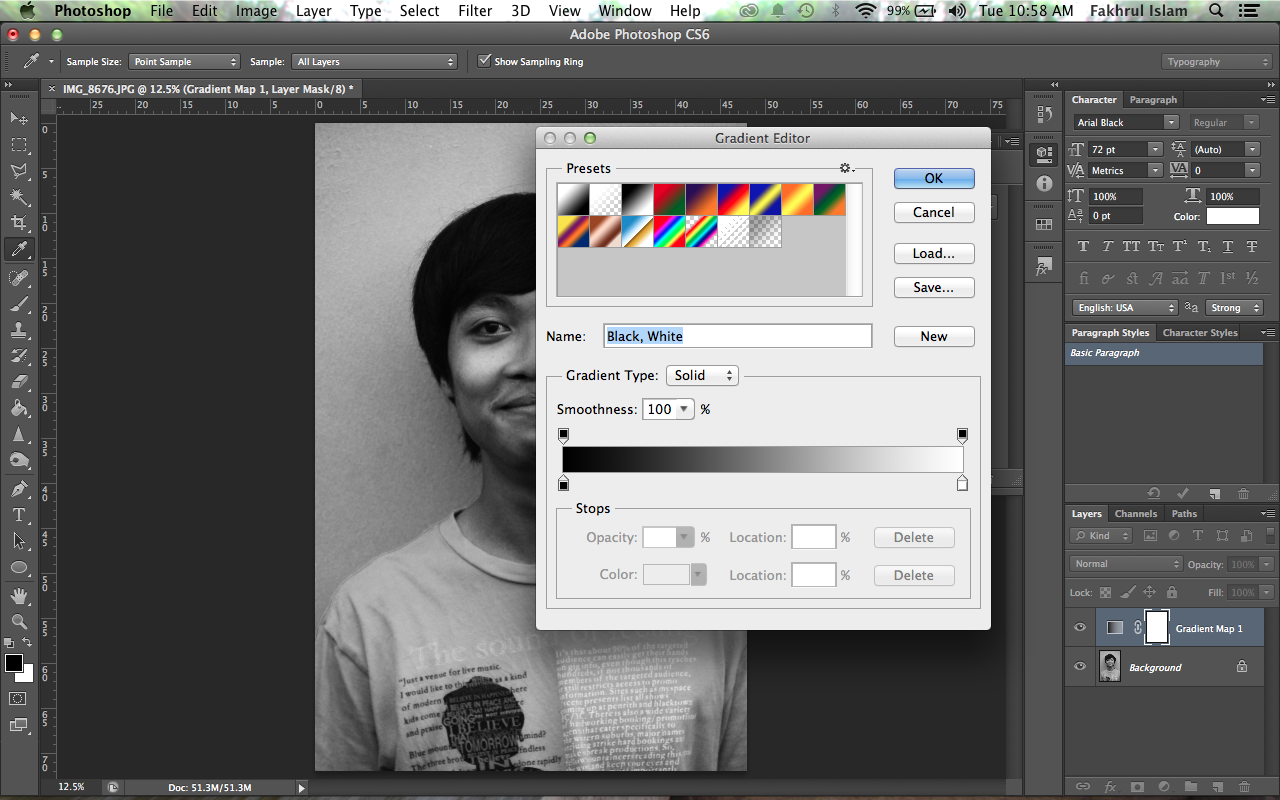
Task: Select the Move tool
Action: [x=19, y=118]
